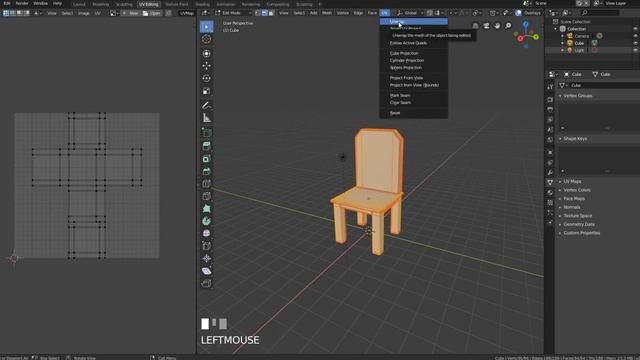Choose Project From View menu entry
The image size is (640, 360).
pyautogui.click(x=413, y=78)
